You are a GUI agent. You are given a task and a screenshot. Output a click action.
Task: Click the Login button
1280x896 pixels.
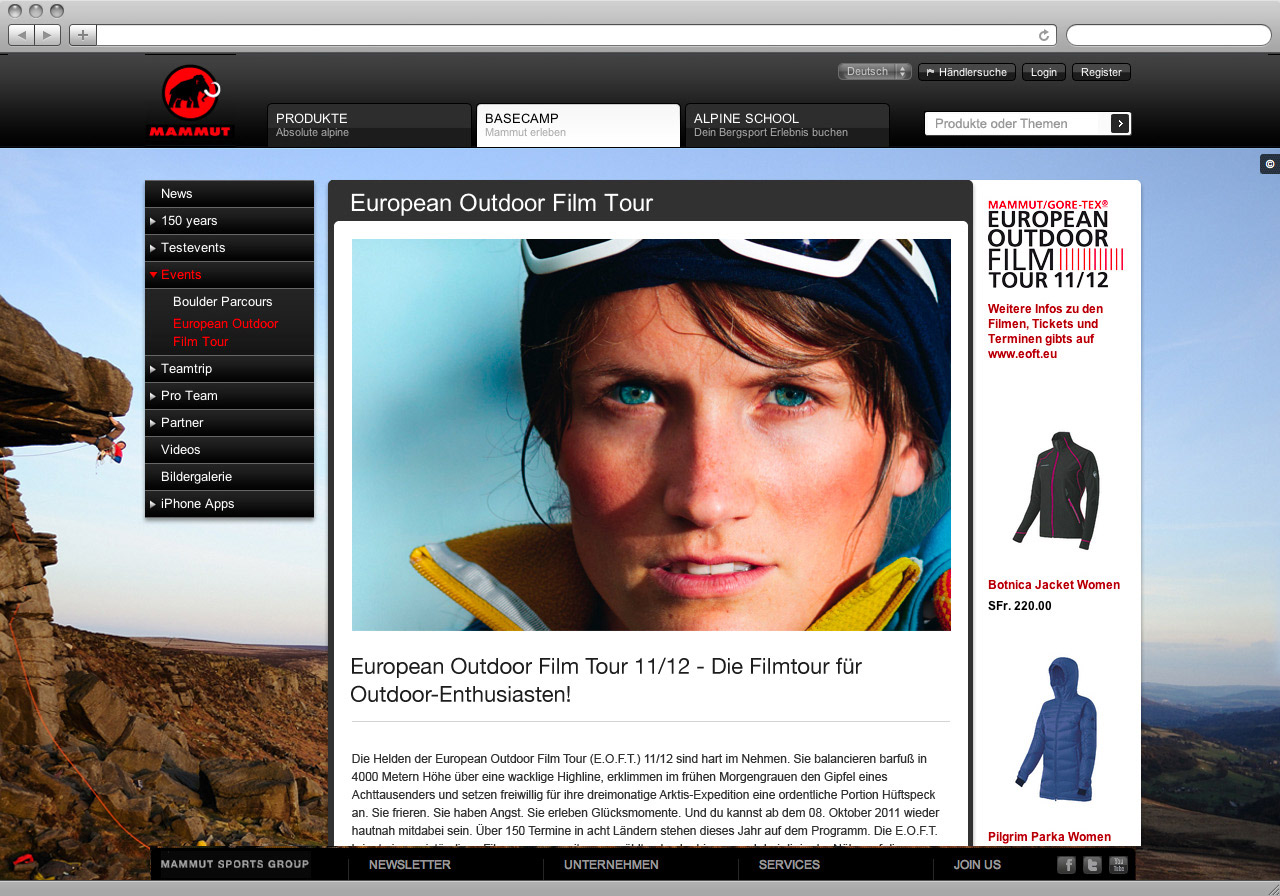(x=1044, y=72)
